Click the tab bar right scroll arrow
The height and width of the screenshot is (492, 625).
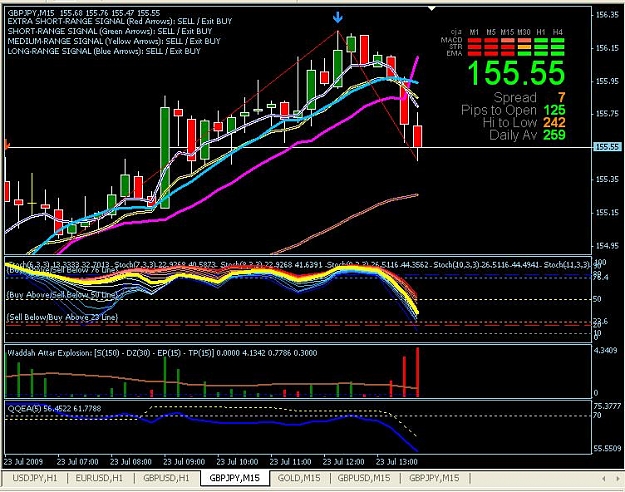618,478
